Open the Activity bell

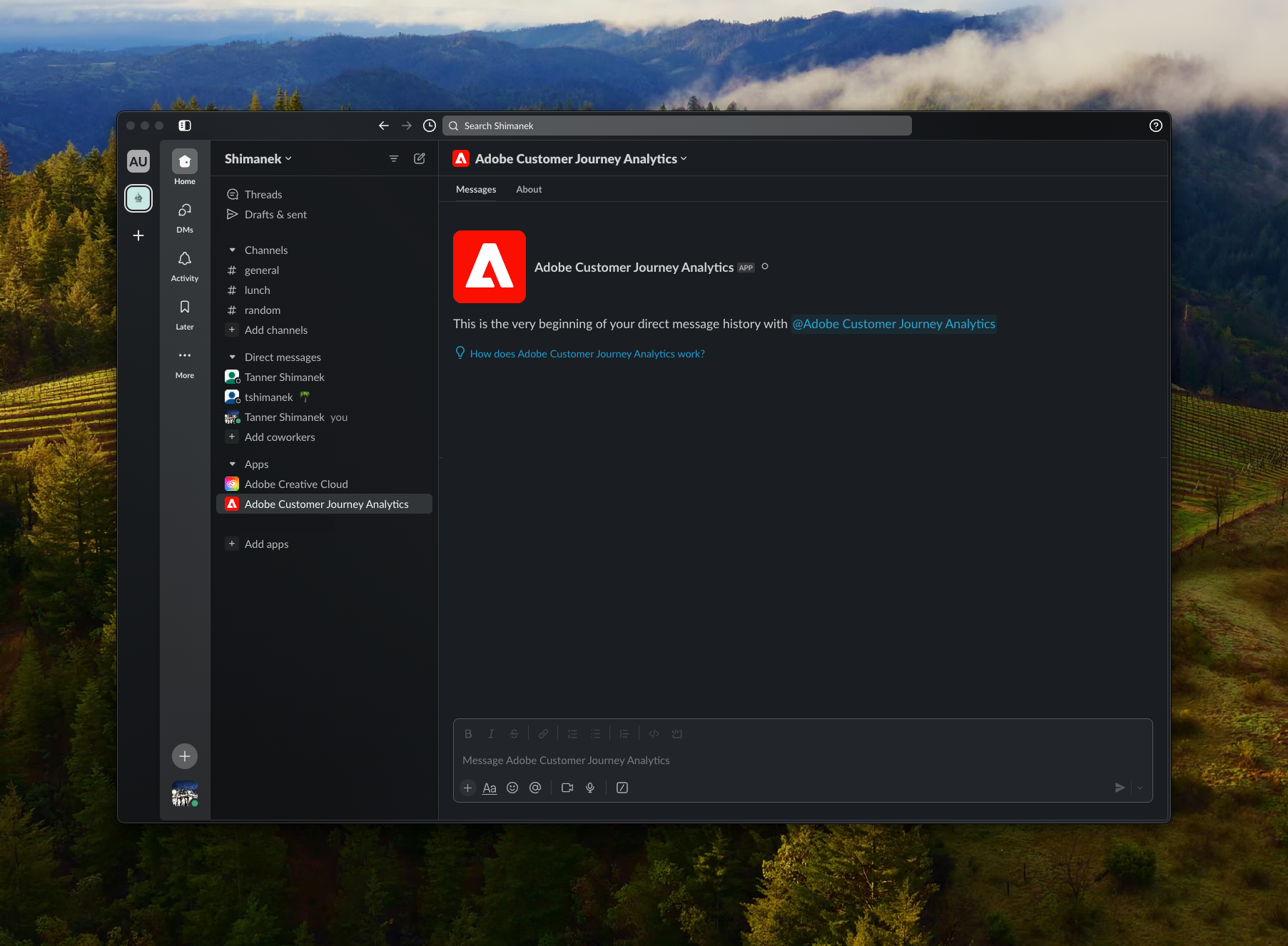(185, 265)
